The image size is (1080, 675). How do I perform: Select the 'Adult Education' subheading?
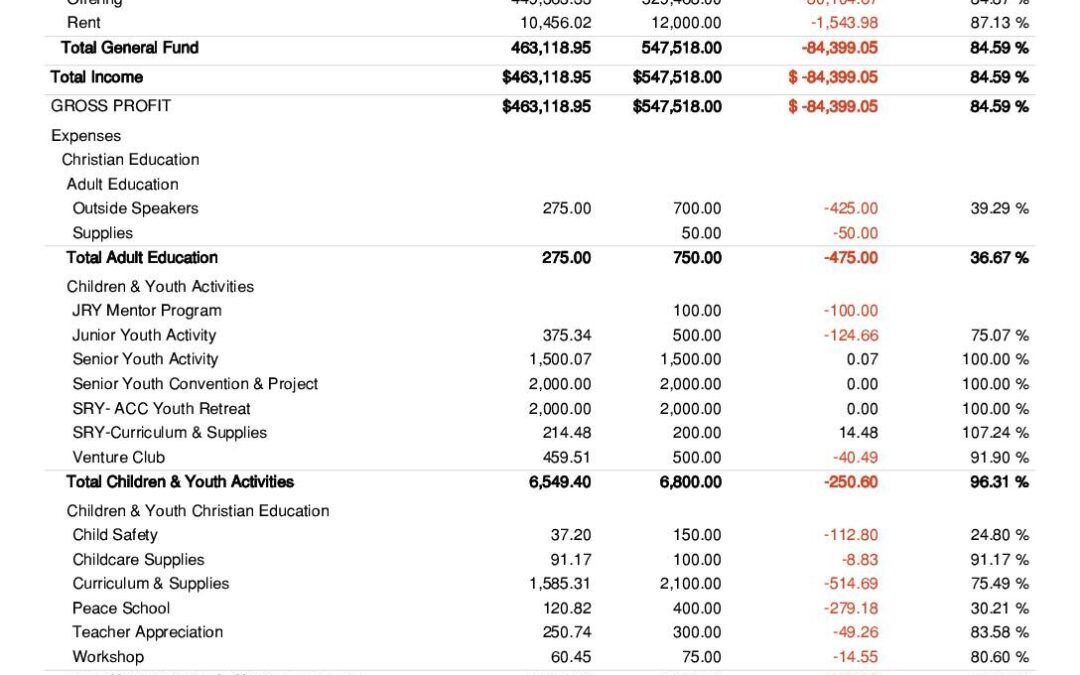tap(123, 185)
